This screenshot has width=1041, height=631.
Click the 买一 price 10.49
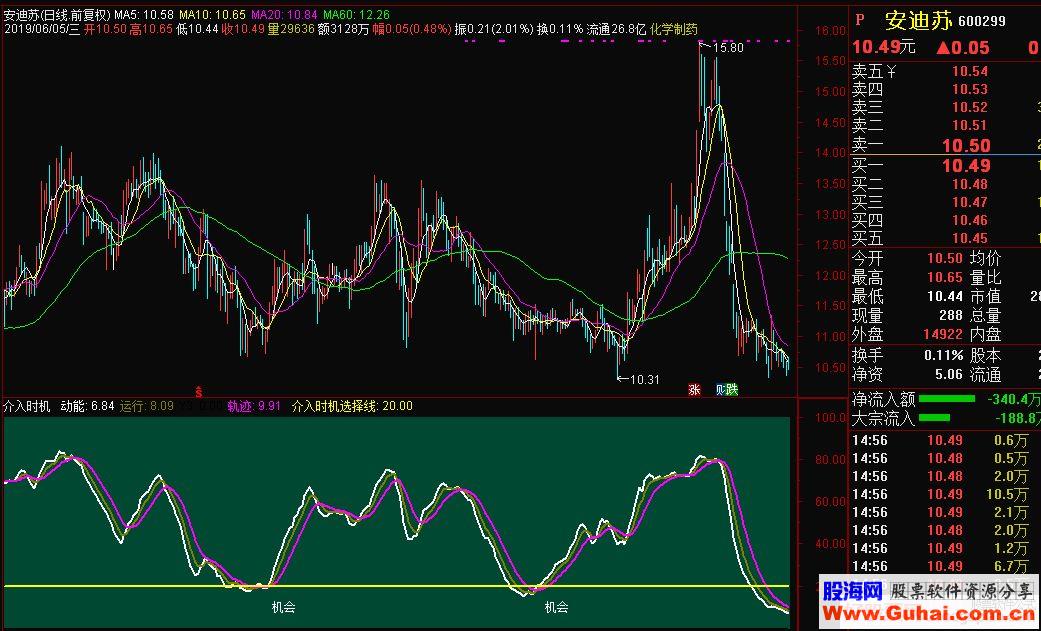click(x=967, y=165)
